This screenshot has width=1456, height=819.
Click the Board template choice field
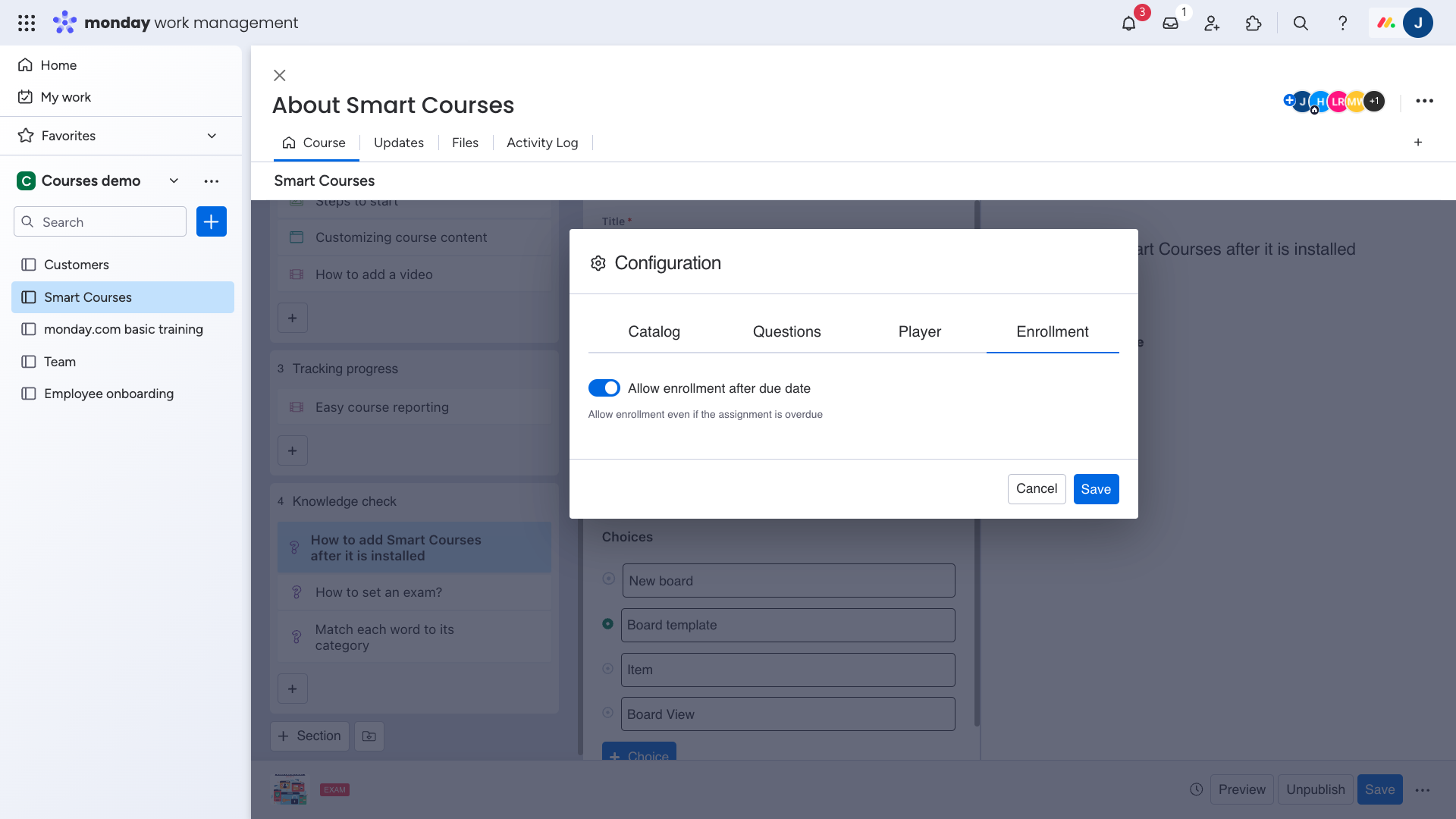(x=788, y=625)
